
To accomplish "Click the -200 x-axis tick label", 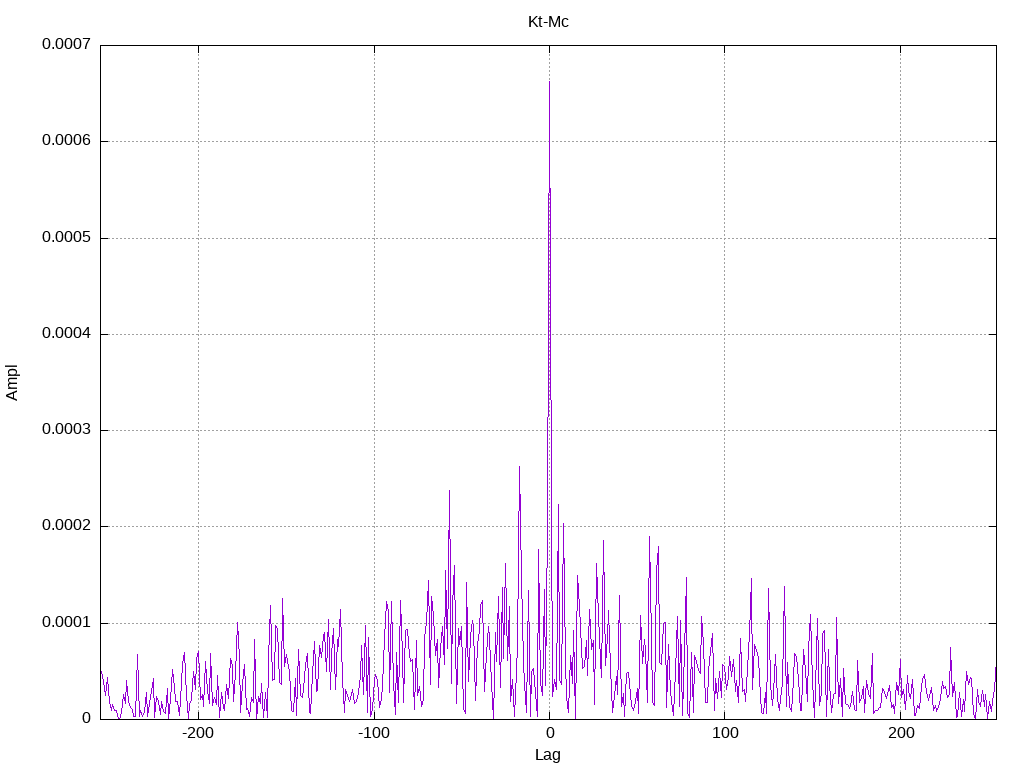I will pyautogui.click(x=198, y=733).
